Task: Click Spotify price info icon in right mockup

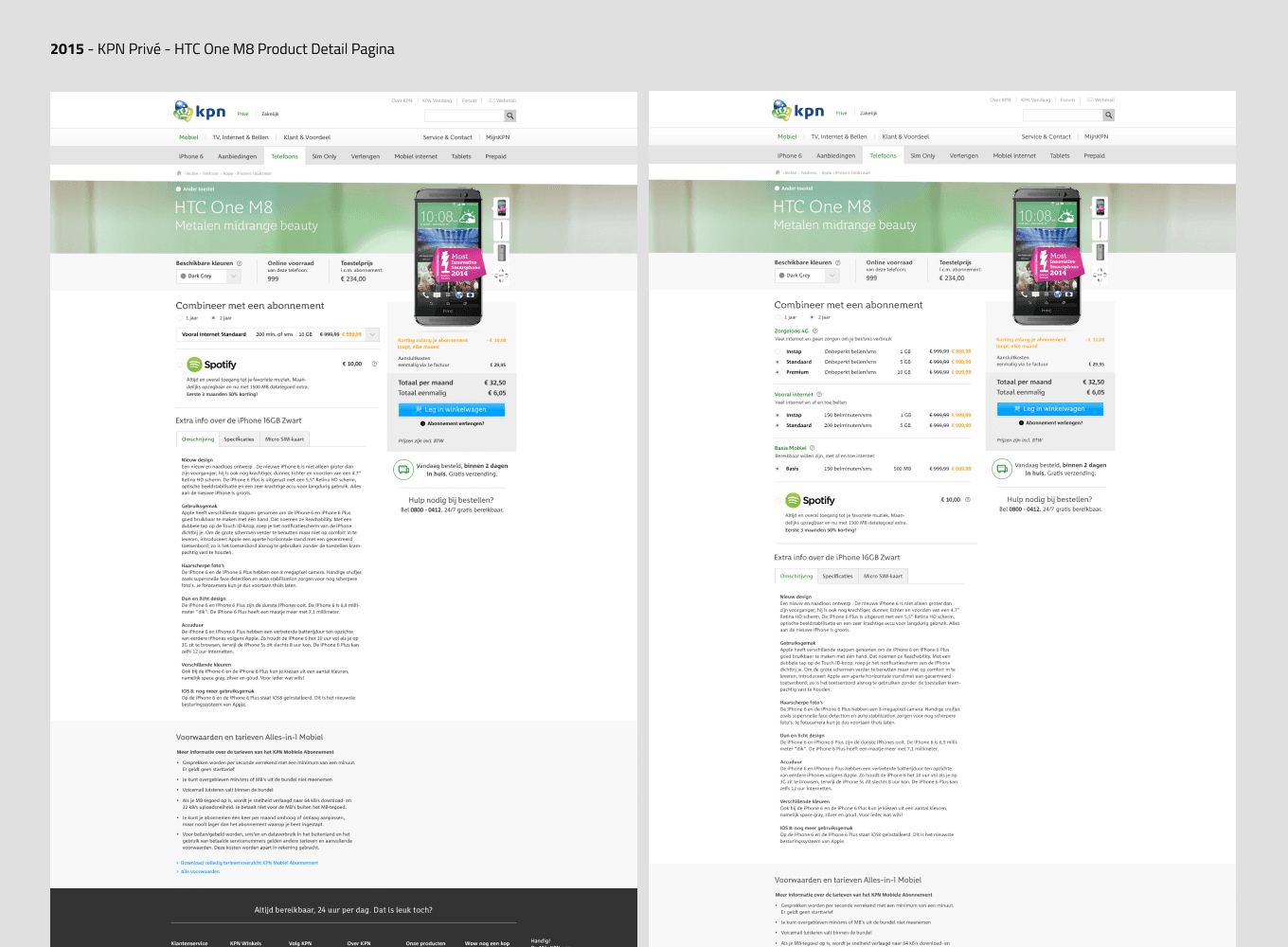Action: [968, 499]
